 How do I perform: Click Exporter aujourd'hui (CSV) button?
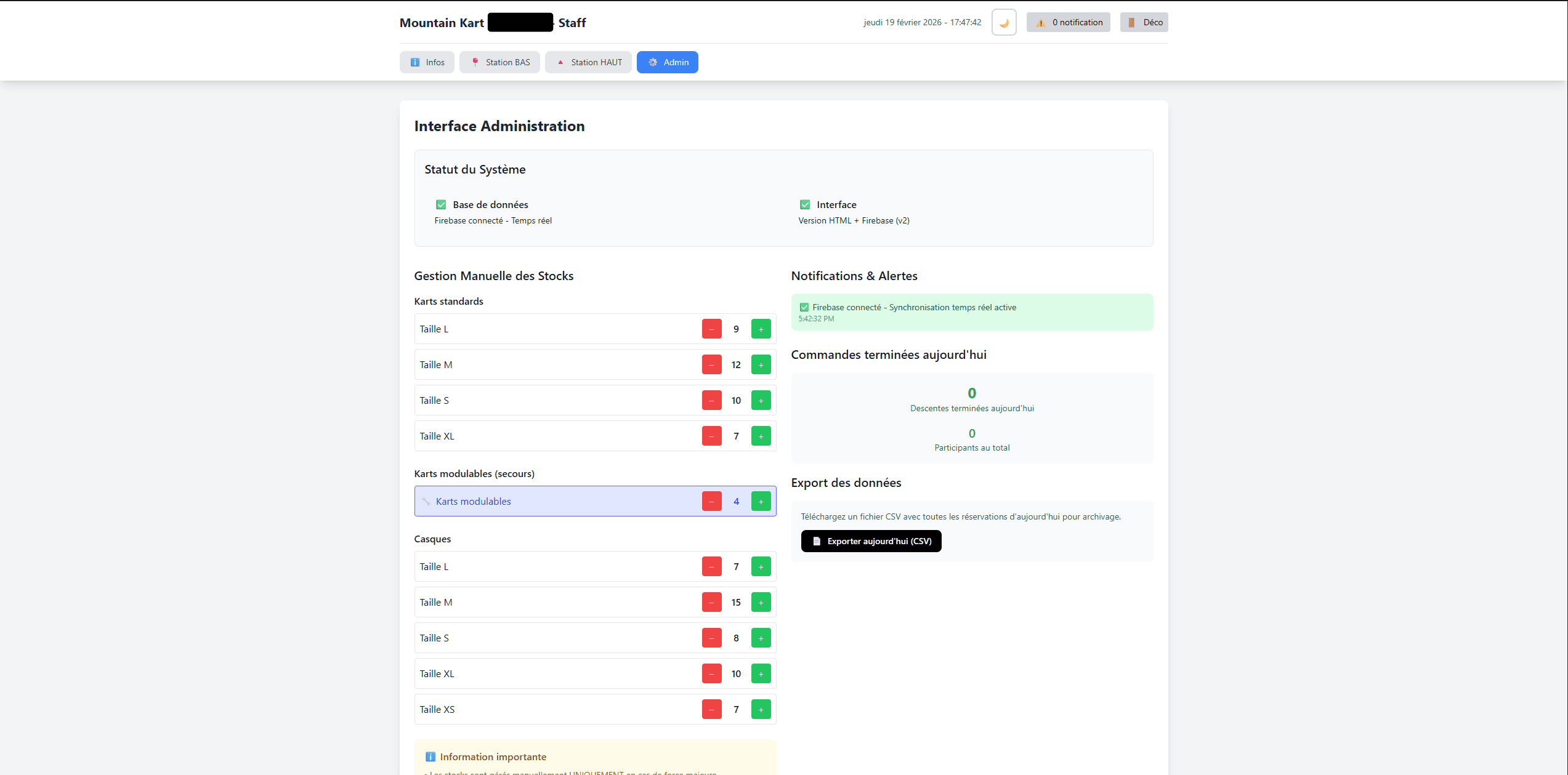click(871, 541)
